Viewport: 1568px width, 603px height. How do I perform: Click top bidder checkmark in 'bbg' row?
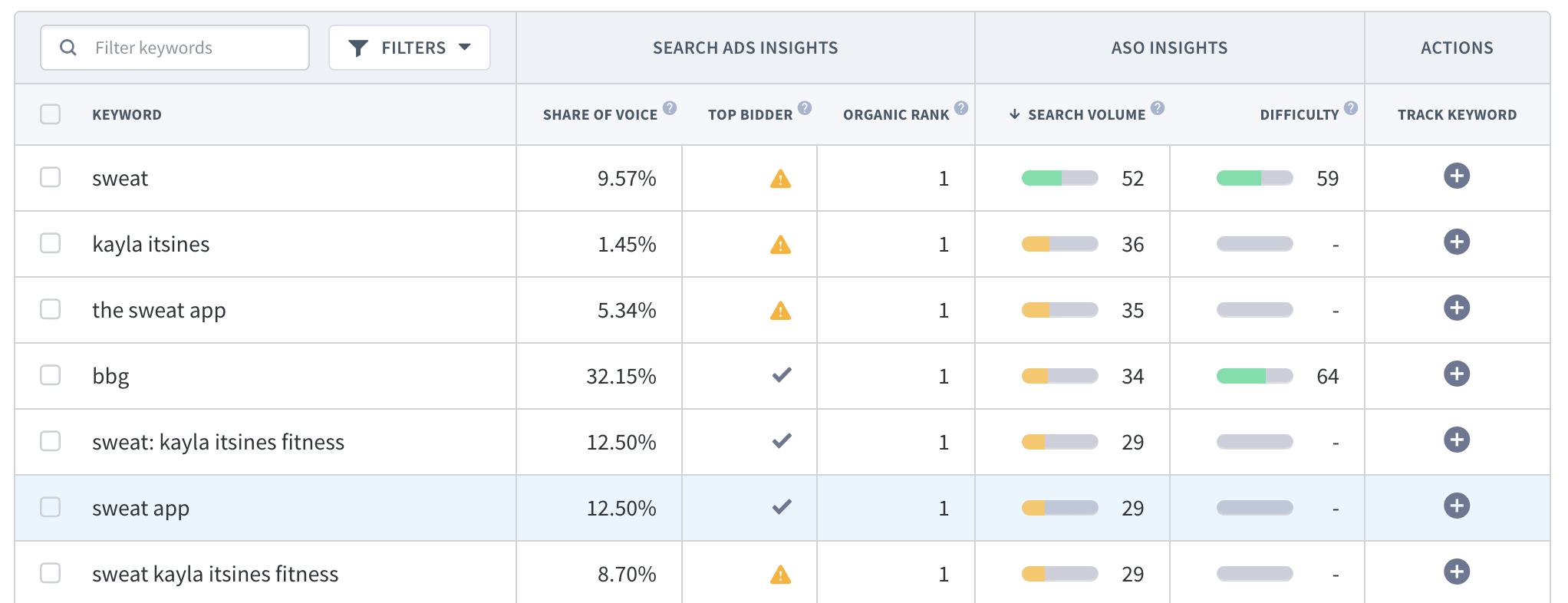pyautogui.click(x=782, y=375)
